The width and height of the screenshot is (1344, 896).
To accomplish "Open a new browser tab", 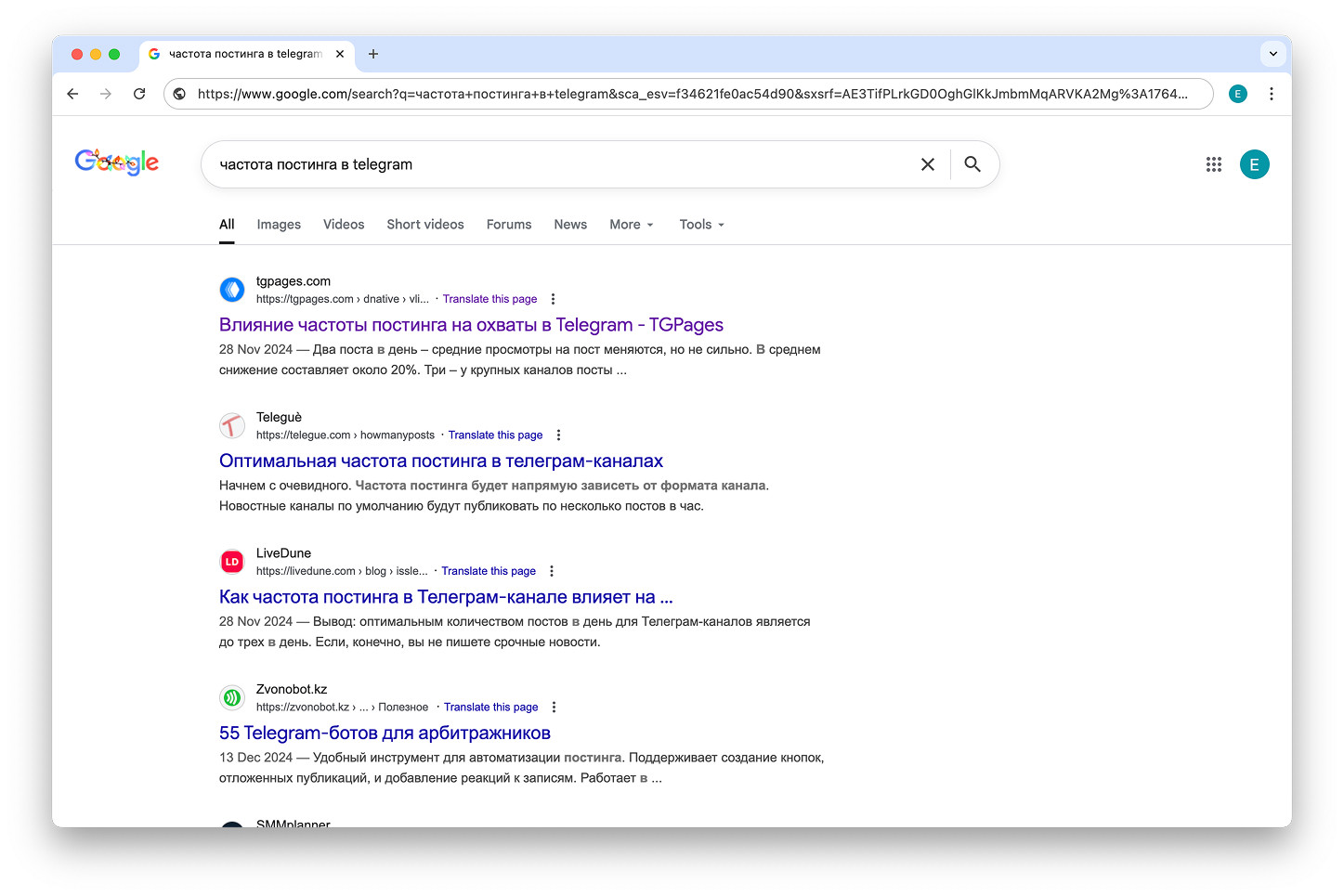I will 373,54.
